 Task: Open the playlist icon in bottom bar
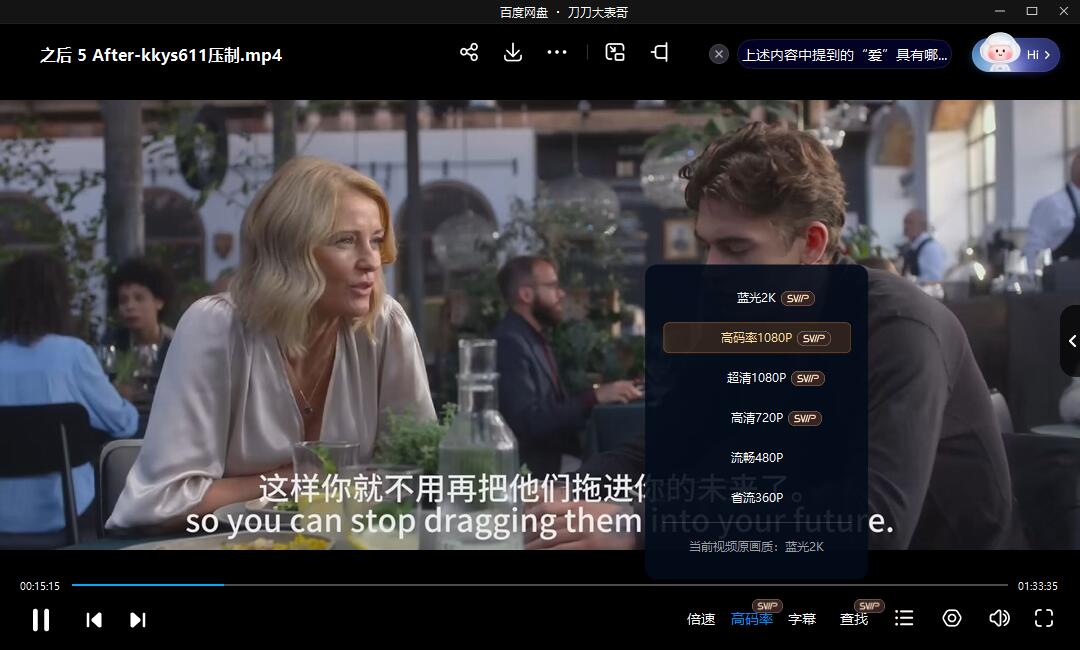coord(904,618)
